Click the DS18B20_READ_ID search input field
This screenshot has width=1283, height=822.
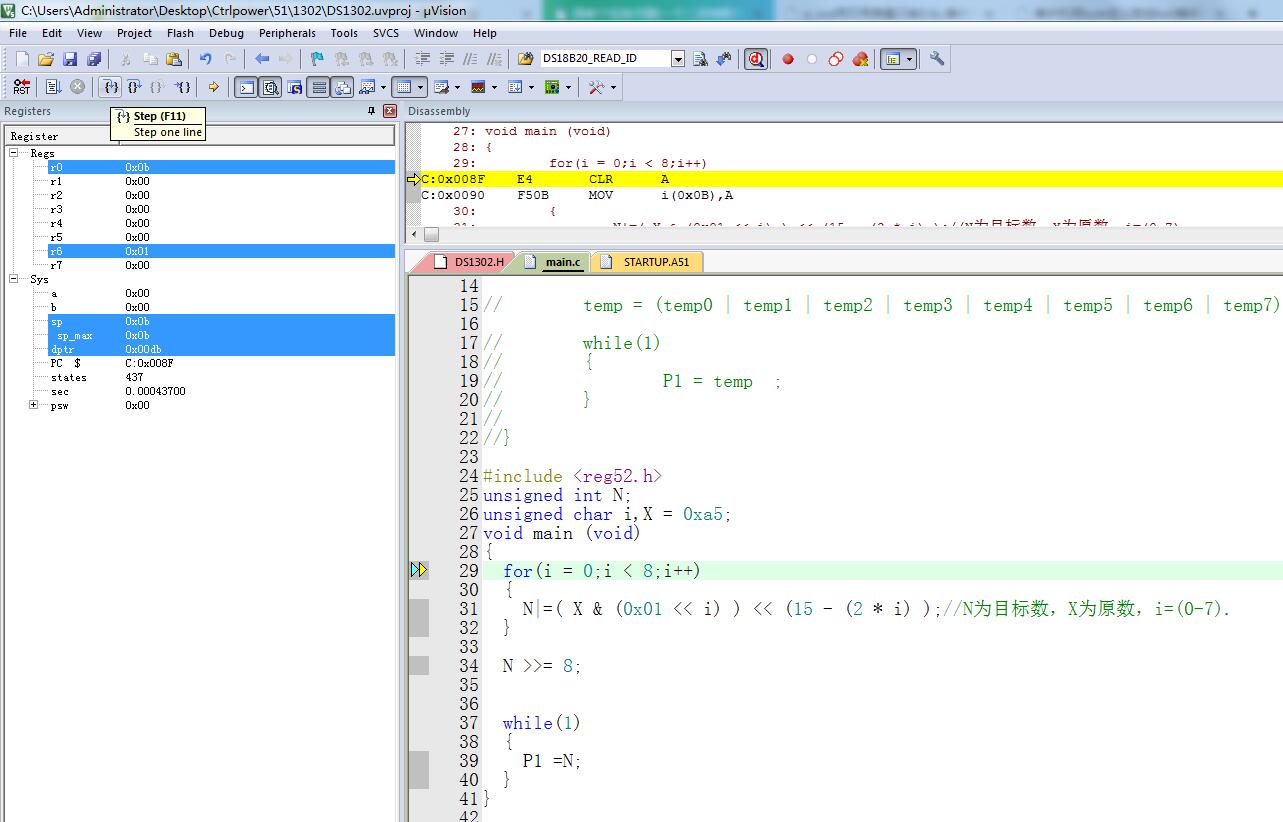(604, 59)
